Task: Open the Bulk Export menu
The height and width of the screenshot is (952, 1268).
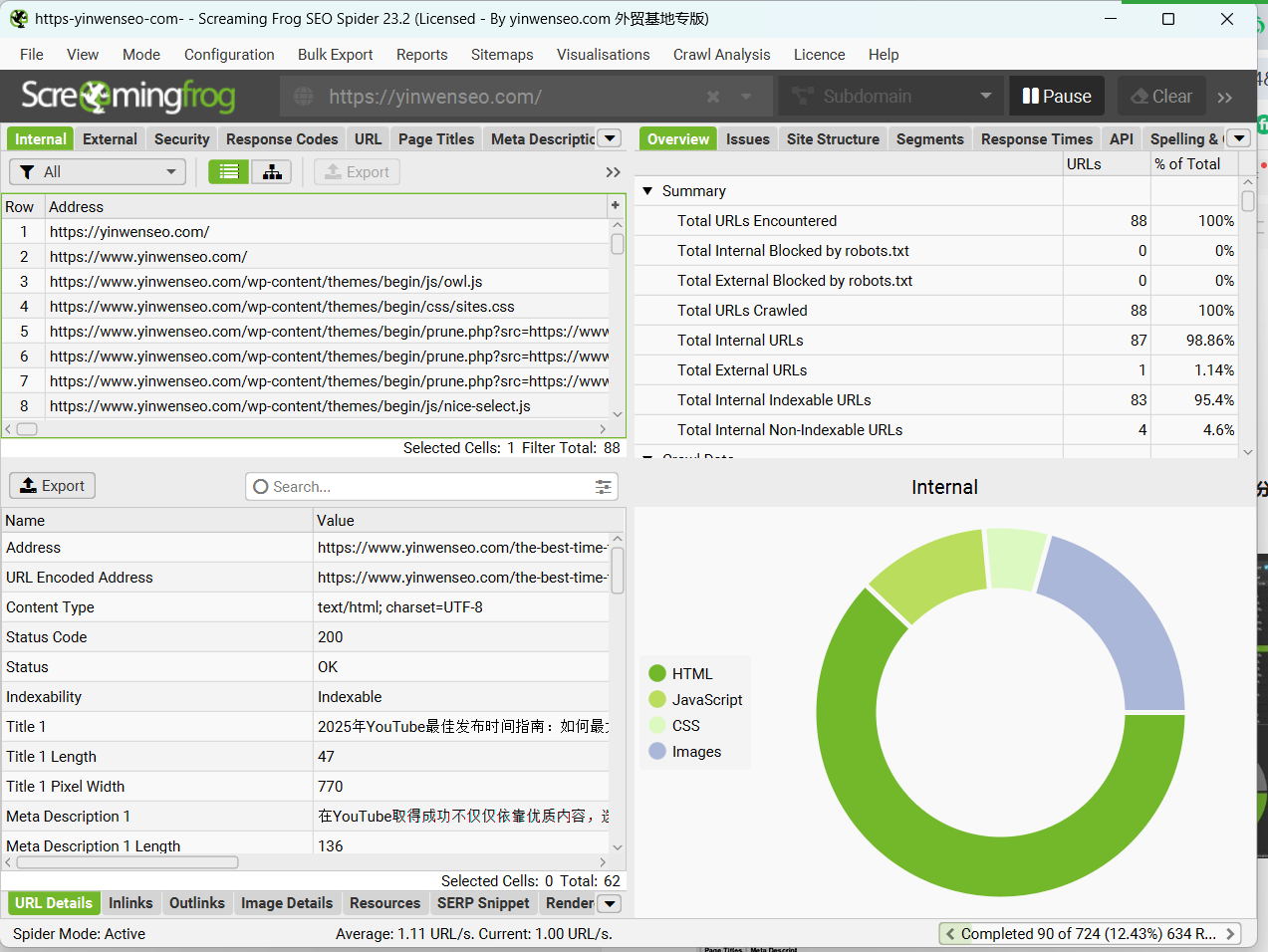Action: point(336,55)
